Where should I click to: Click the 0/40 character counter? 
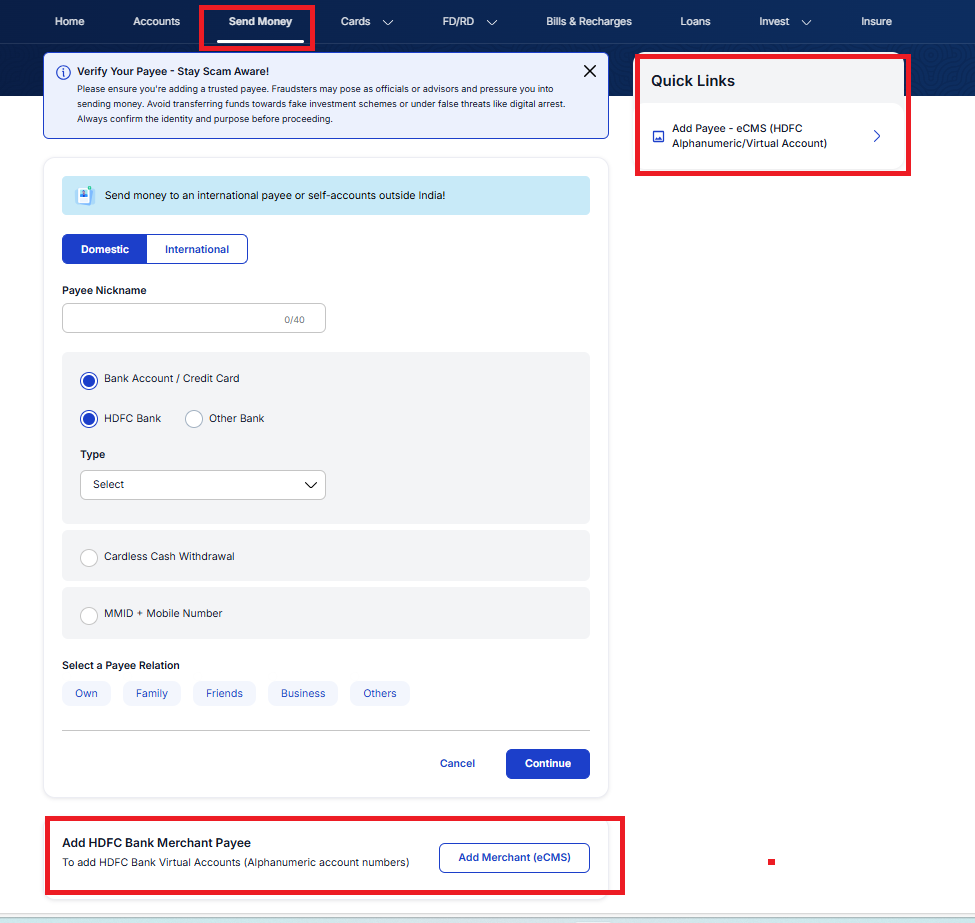click(x=294, y=320)
